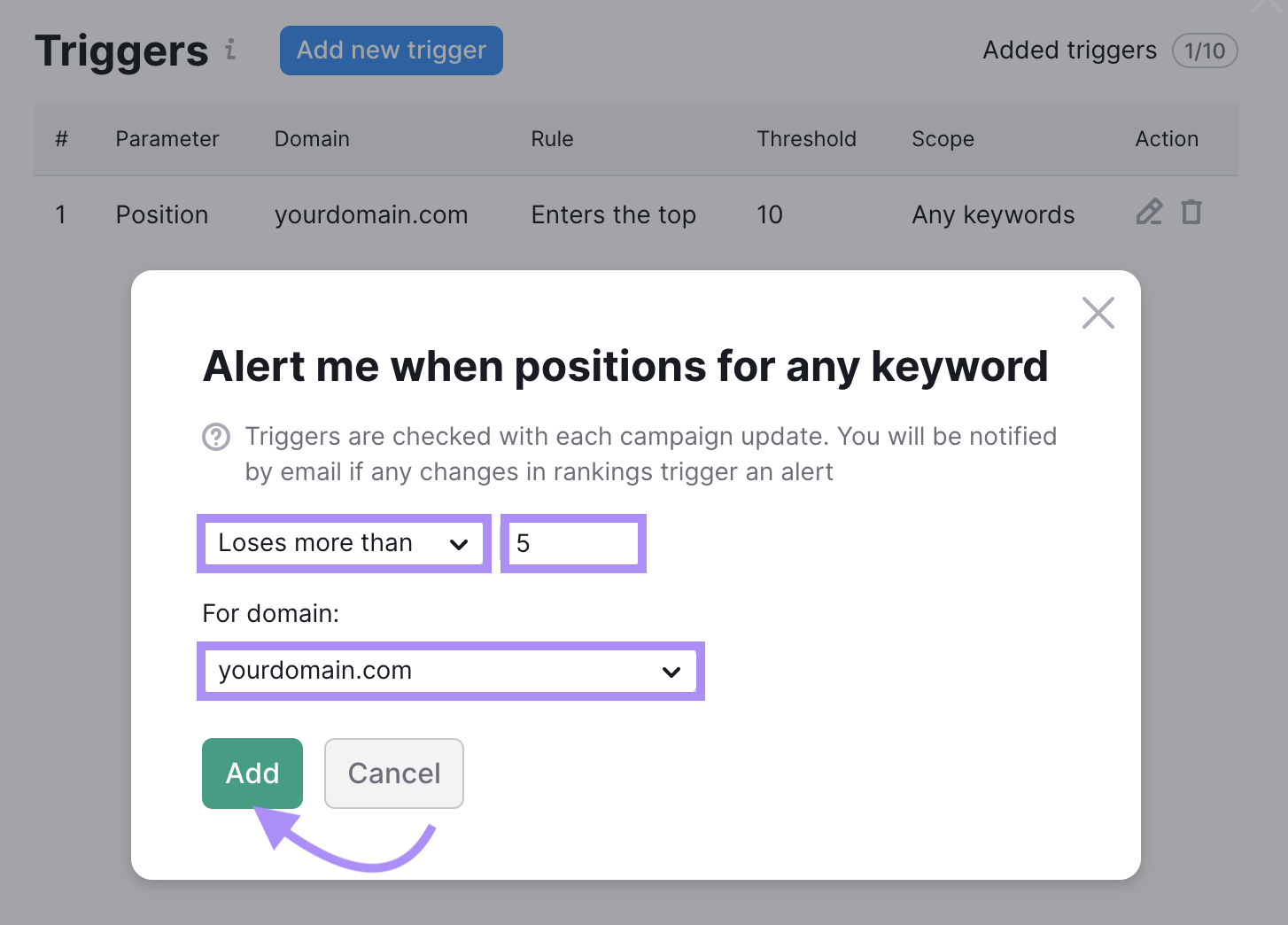Dismiss the dialog with the Cancel button

point(393,773)
